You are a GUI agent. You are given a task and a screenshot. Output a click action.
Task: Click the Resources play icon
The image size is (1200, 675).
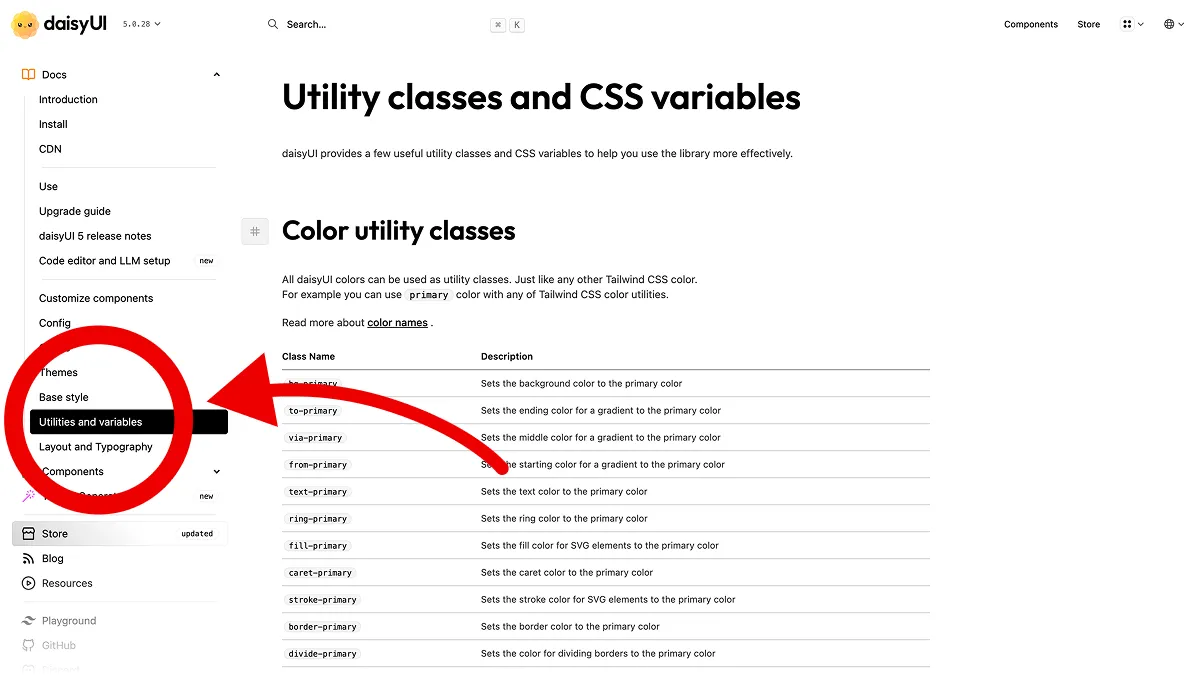28,583
